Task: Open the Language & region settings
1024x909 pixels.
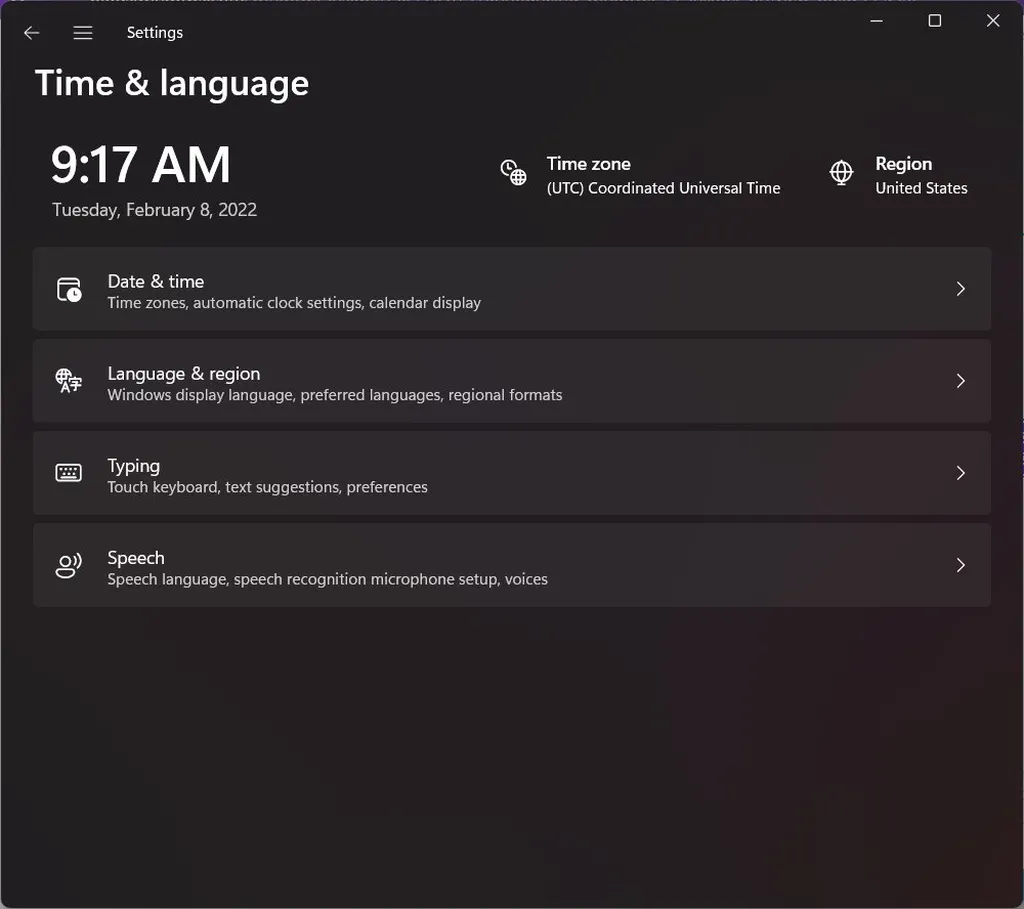Action: coord(512,381)
